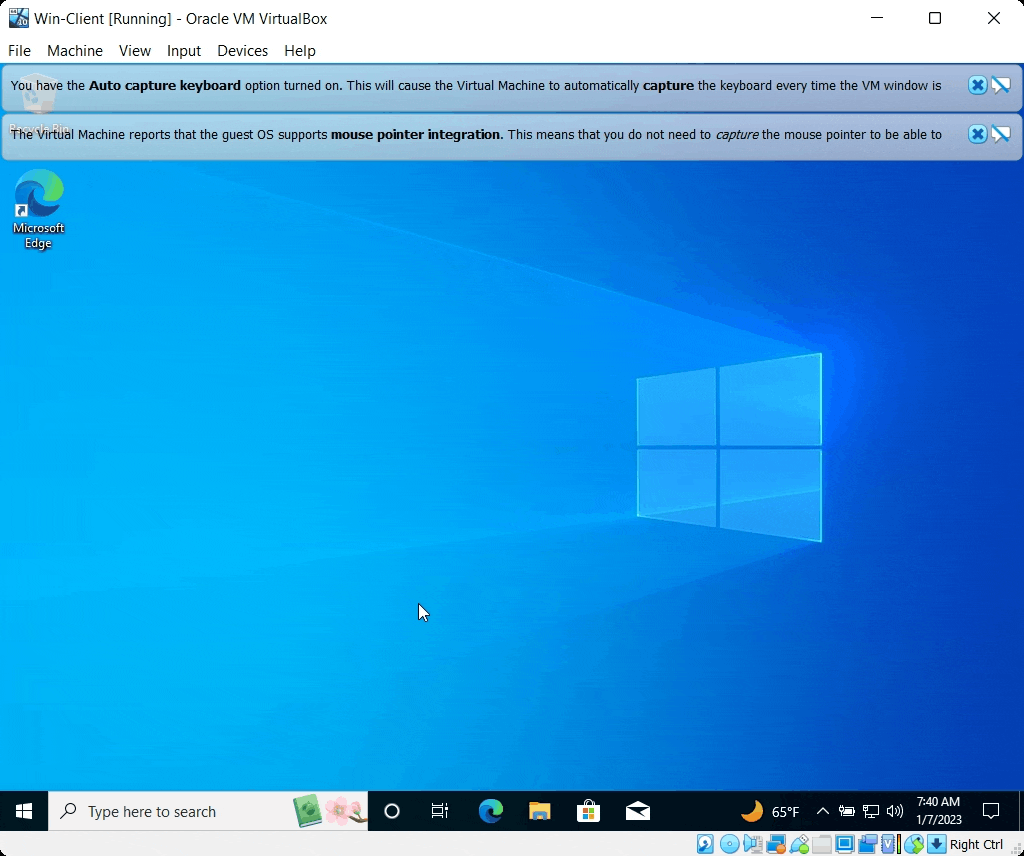The height and width of the screenshot is (856, 1024).
Task: Open the File menu
Action: coord(19,50)
